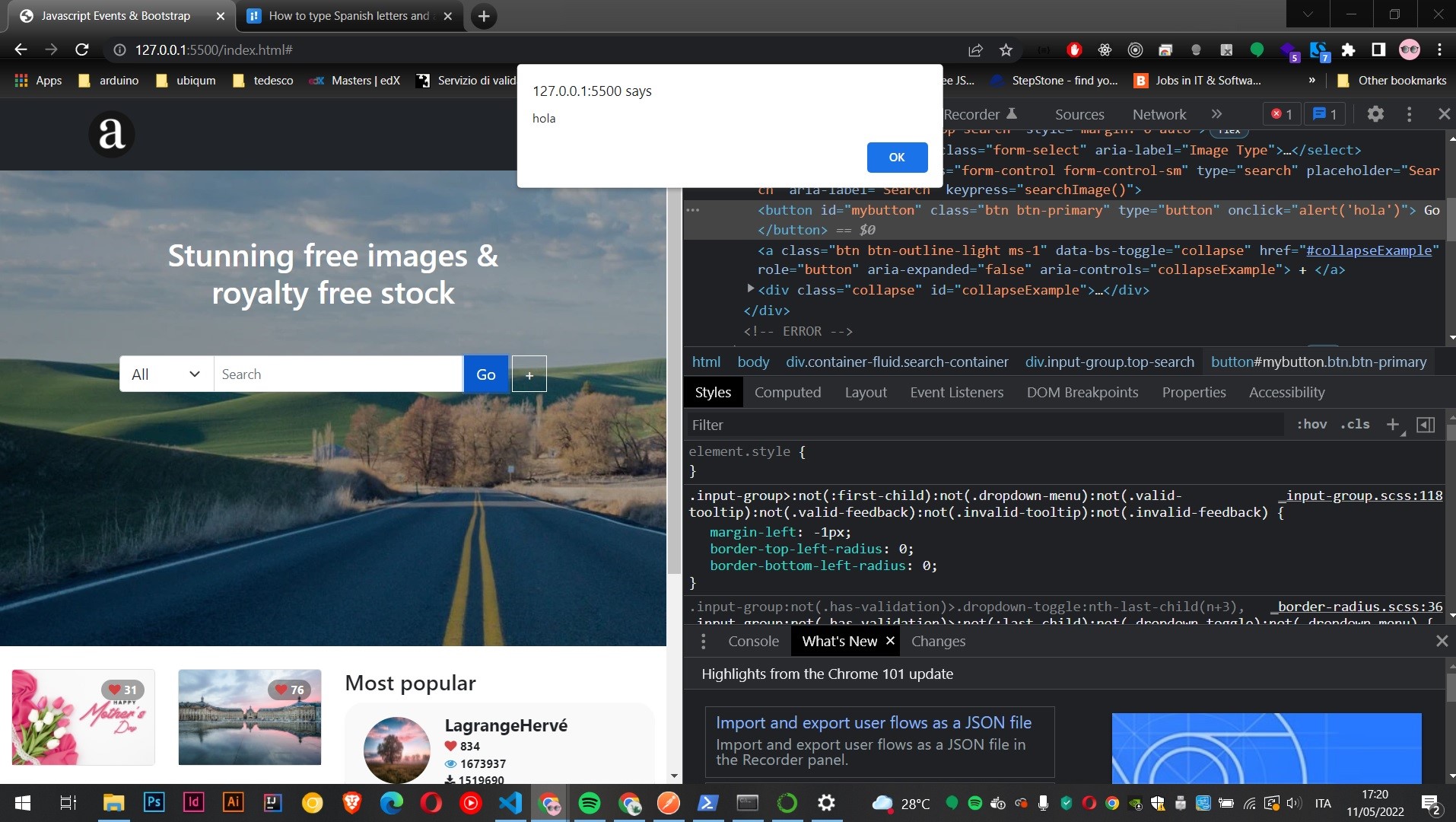Image resolution: width=1456 pixels, height=822 pixels.
Task: Open DevTools customize three-dot menu
Action: coord(1409,114)
